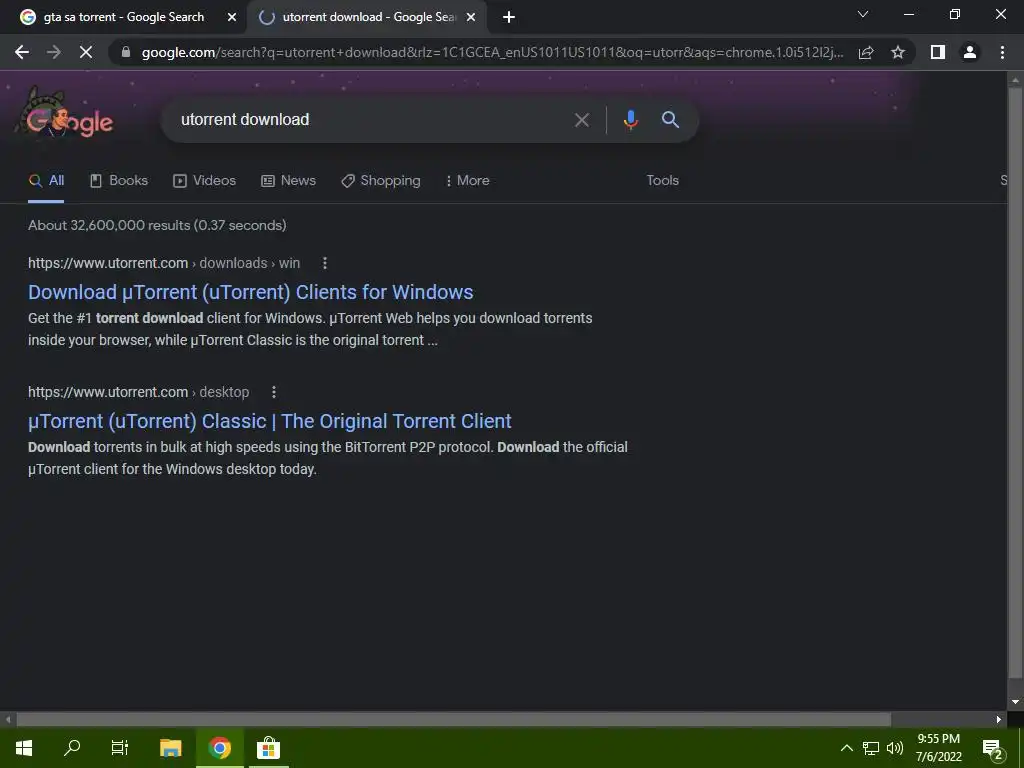Viewport: 1024px width, 768px height.
Task: Open the volume tray icon
Action: point(895,748)
